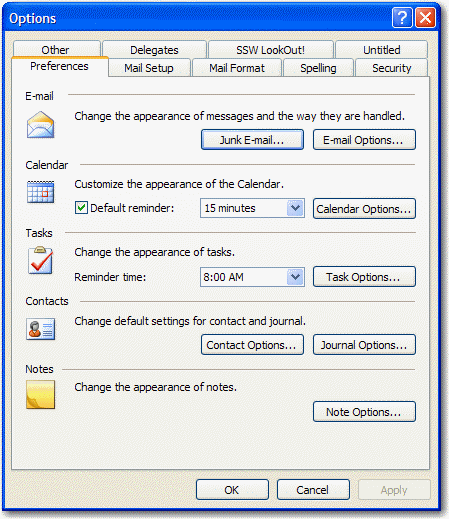Screen dimensions: 449x519
Task: Uncheck the Default reminder checkbox
Action: click(81, 208)
